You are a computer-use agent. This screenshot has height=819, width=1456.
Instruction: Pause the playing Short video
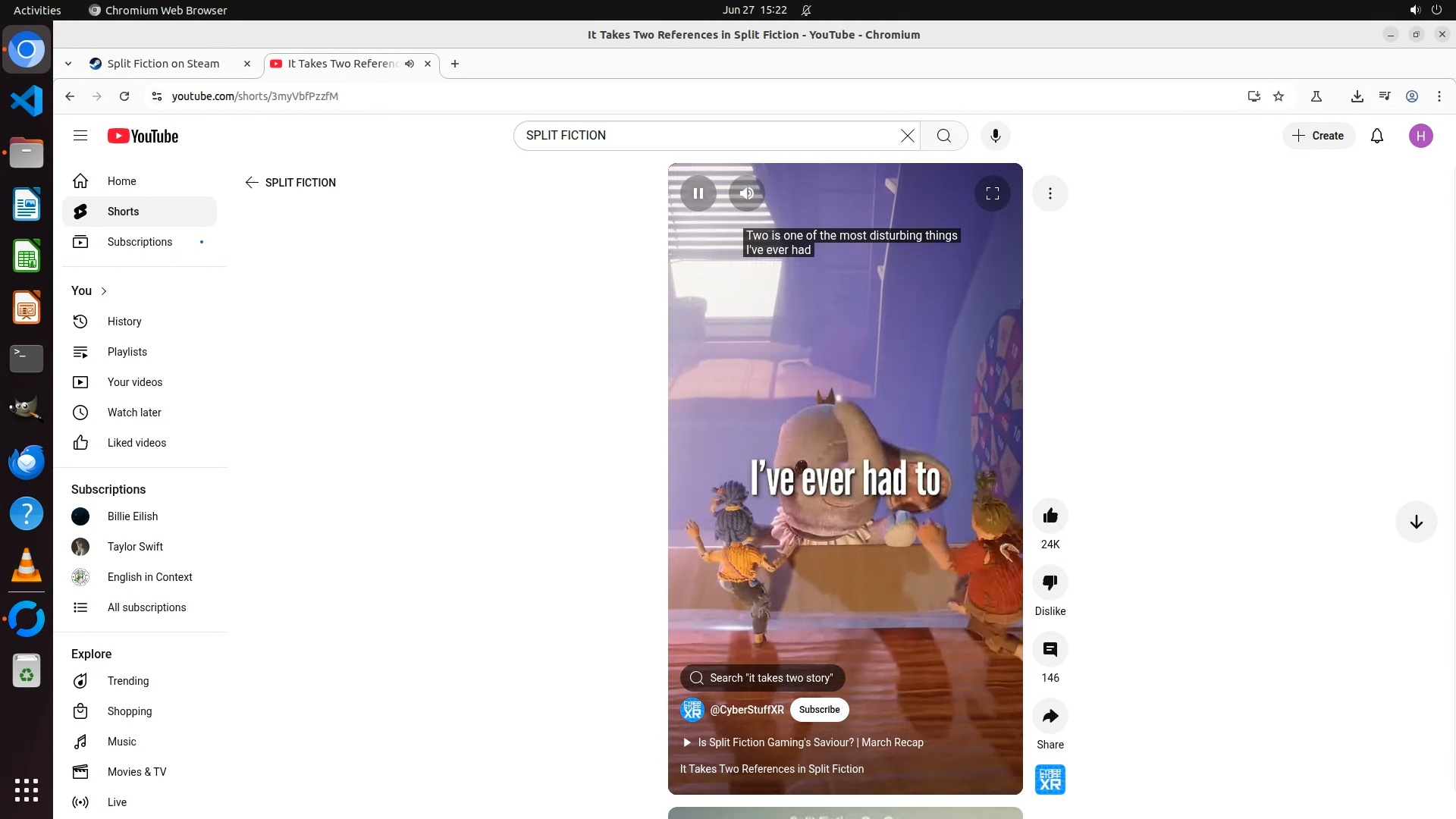click(x=698, y=193)
